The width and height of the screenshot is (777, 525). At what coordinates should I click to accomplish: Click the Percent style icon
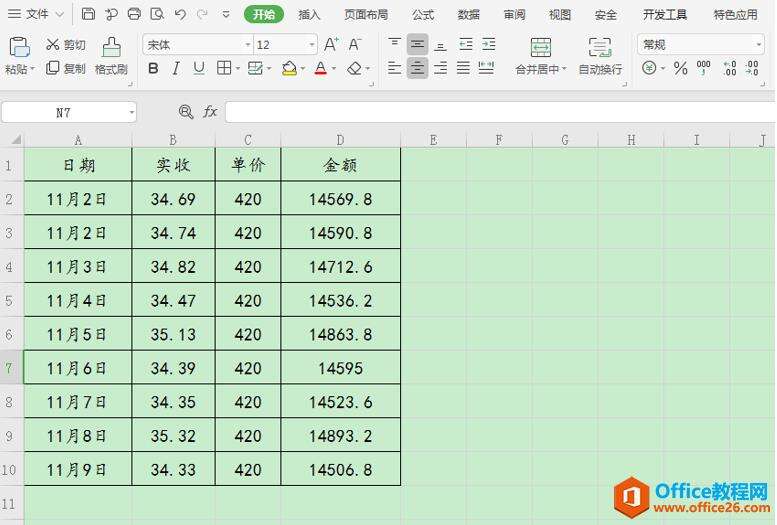(680, 68)
